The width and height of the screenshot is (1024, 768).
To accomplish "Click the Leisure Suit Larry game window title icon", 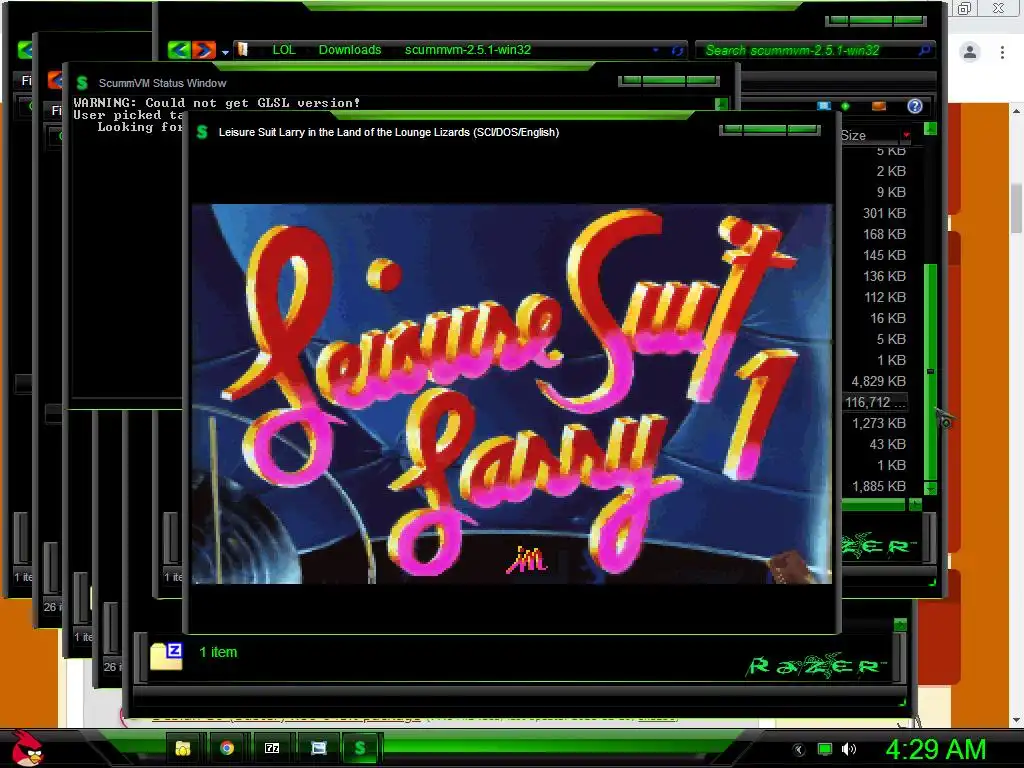I will coord(202,132).
